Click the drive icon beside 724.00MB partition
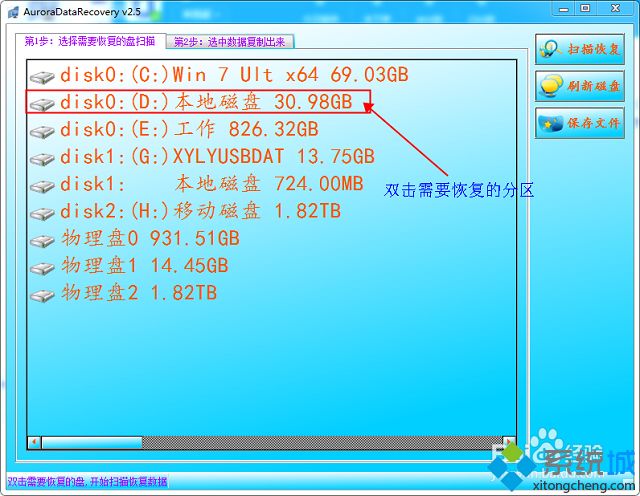This screenshot has width=640, height=496. coord(42,186)
